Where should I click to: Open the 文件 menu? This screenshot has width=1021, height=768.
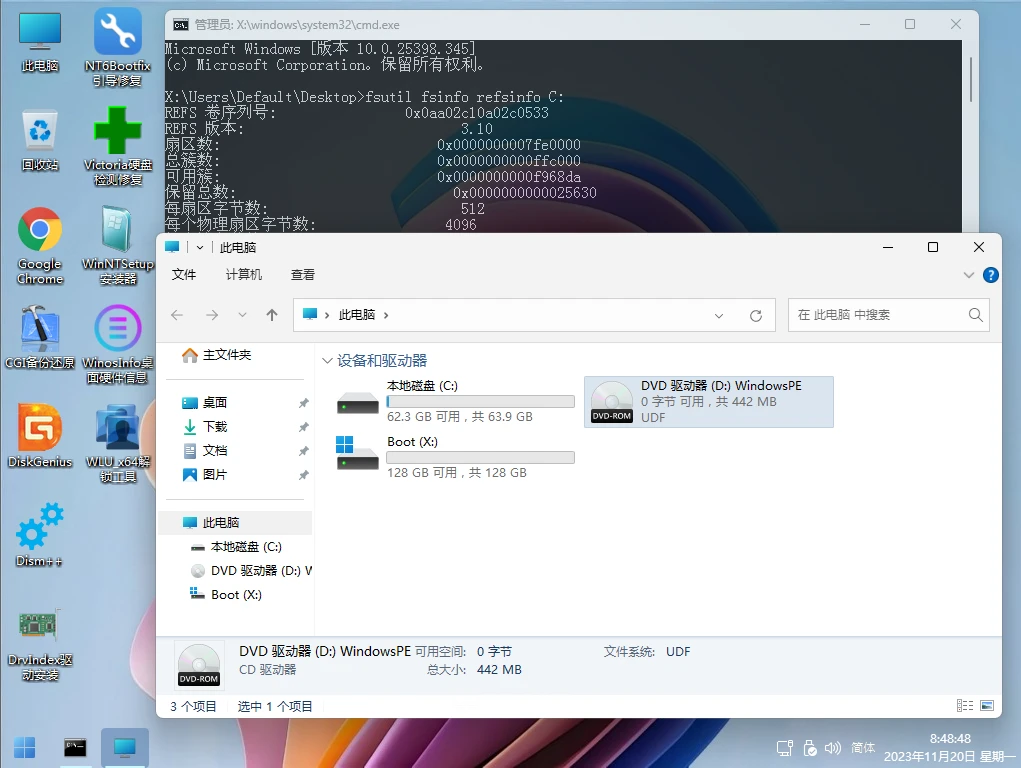tap(184, 275)
